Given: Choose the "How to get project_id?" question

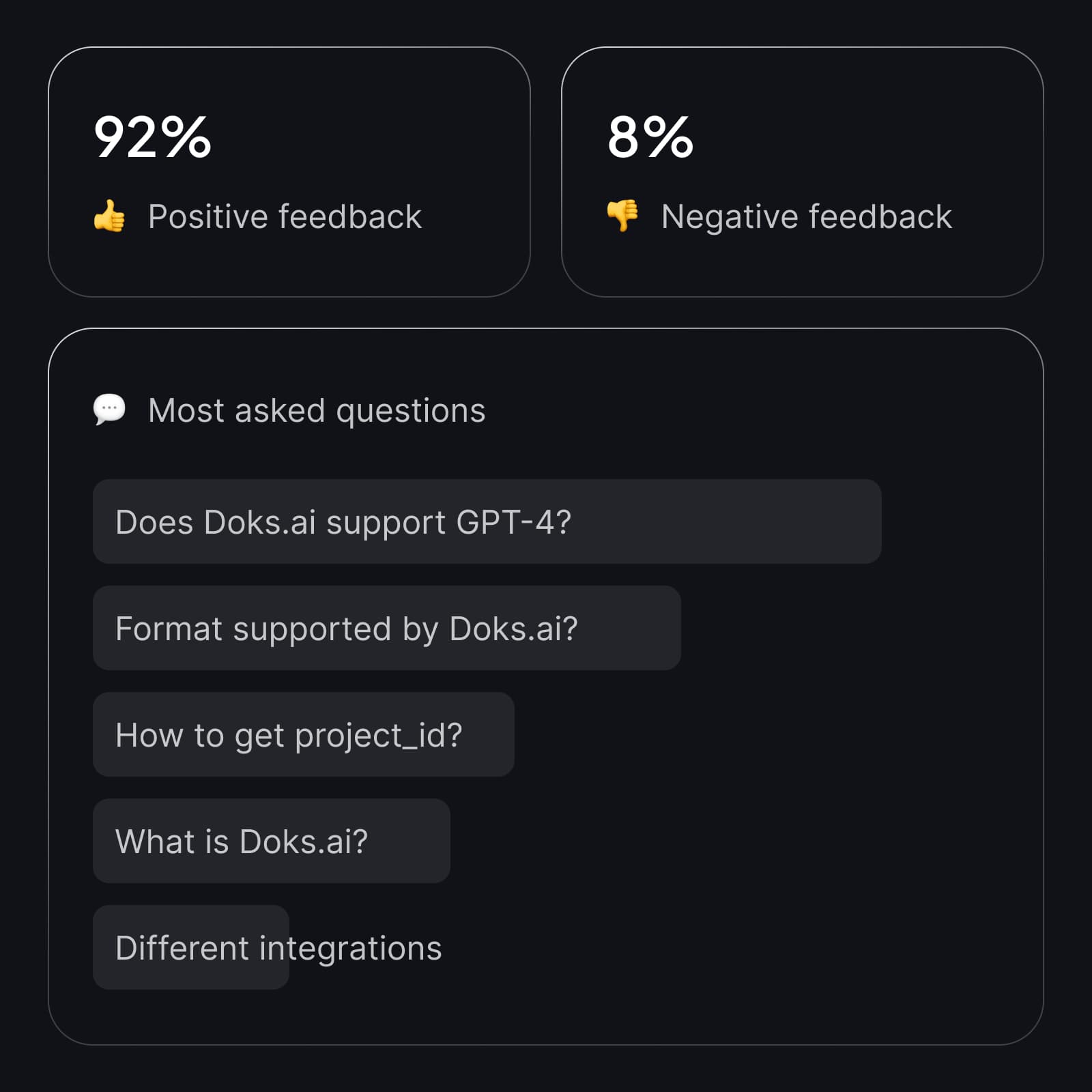Looking at the screenshot, I should [x=304, y=734].
